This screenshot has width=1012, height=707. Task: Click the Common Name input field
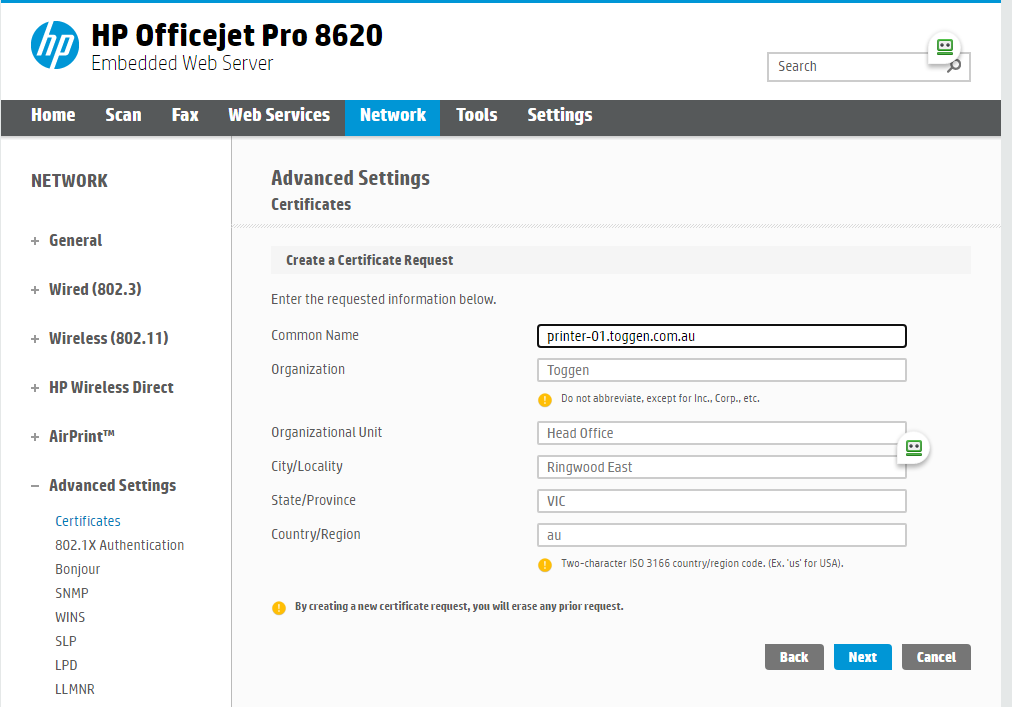[x=722, y=336]
